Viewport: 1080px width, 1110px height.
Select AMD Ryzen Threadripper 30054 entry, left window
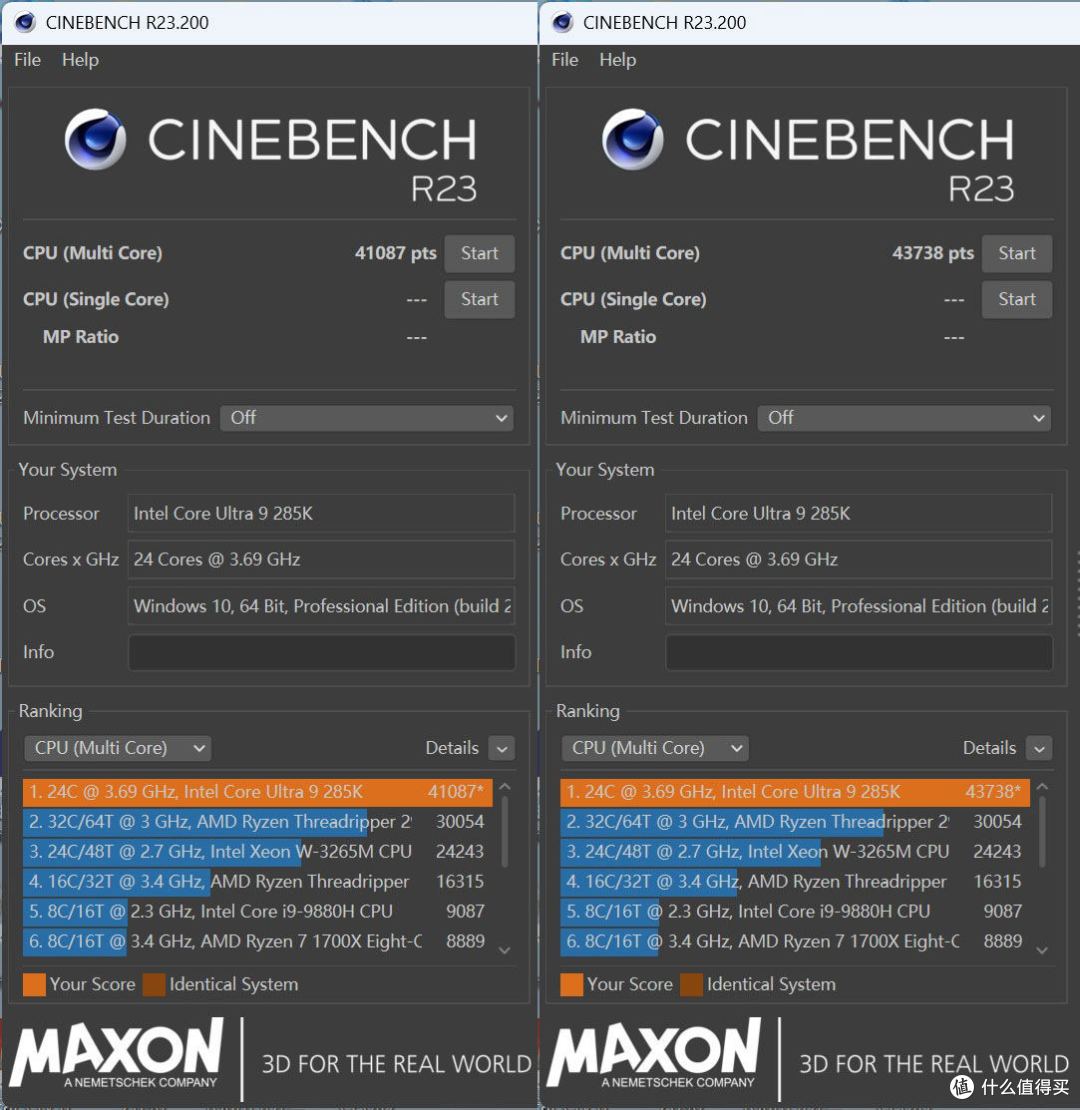pos(258,822)
